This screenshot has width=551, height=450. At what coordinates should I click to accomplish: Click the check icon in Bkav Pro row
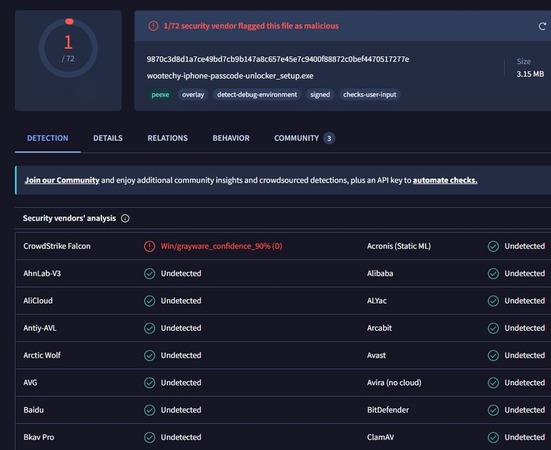click(149, 437)
